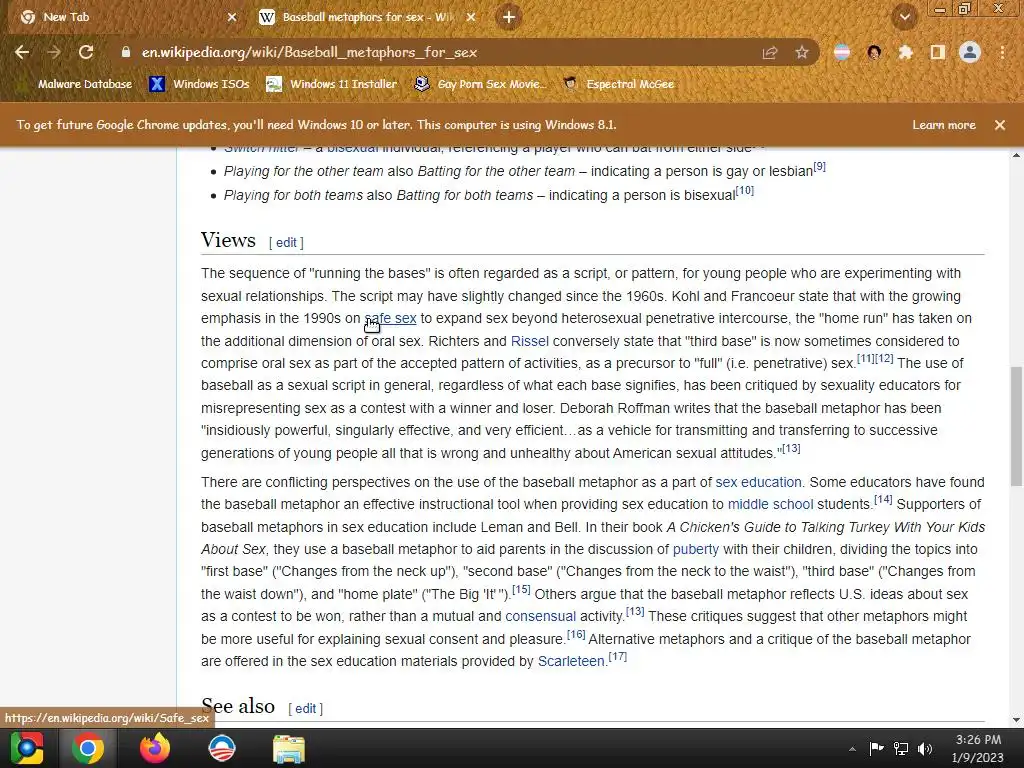The image size is (1024, 768).
Task: Open Windows ISOs bookmark
Action: (200, 84)
